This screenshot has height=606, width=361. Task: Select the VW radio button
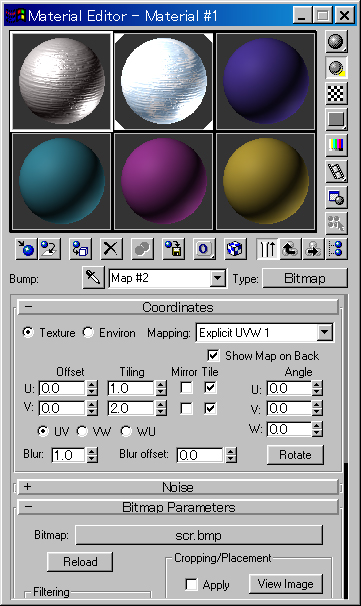pos(82,431)
